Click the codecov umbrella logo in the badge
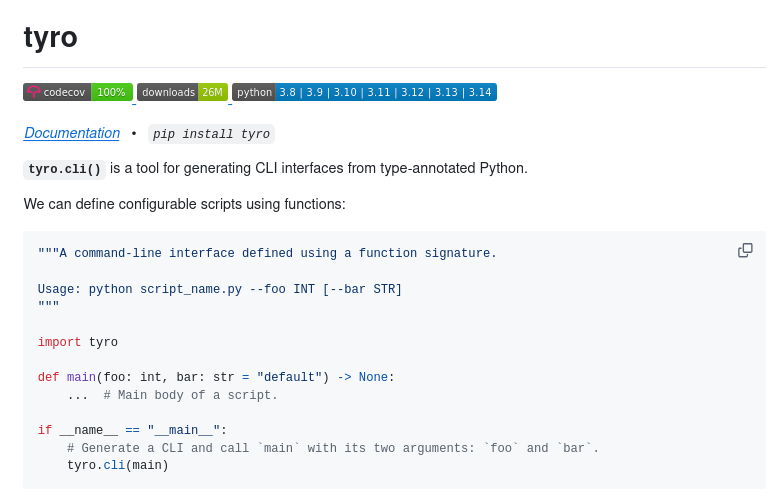The image size is (771, 499). point(33,92)
